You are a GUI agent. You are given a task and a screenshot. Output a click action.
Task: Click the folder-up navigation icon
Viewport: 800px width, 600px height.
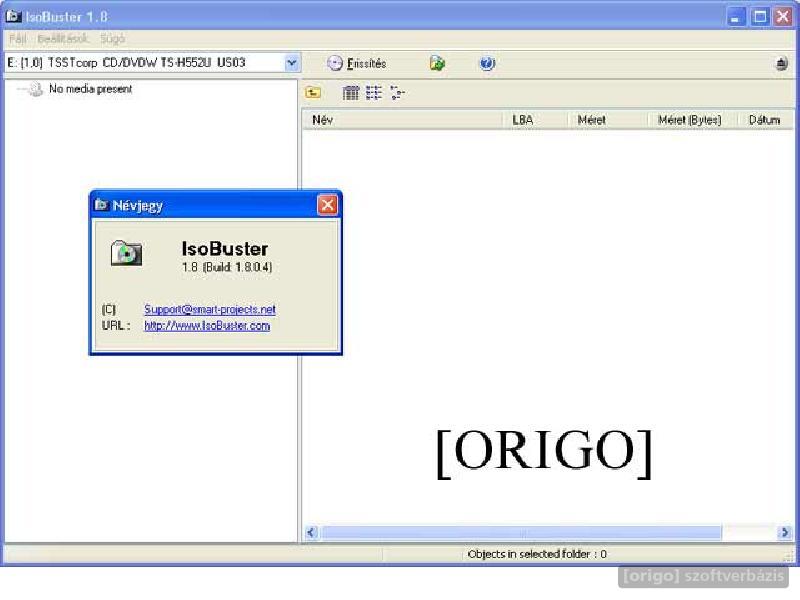pyautogui.click(x=313, y=93)
